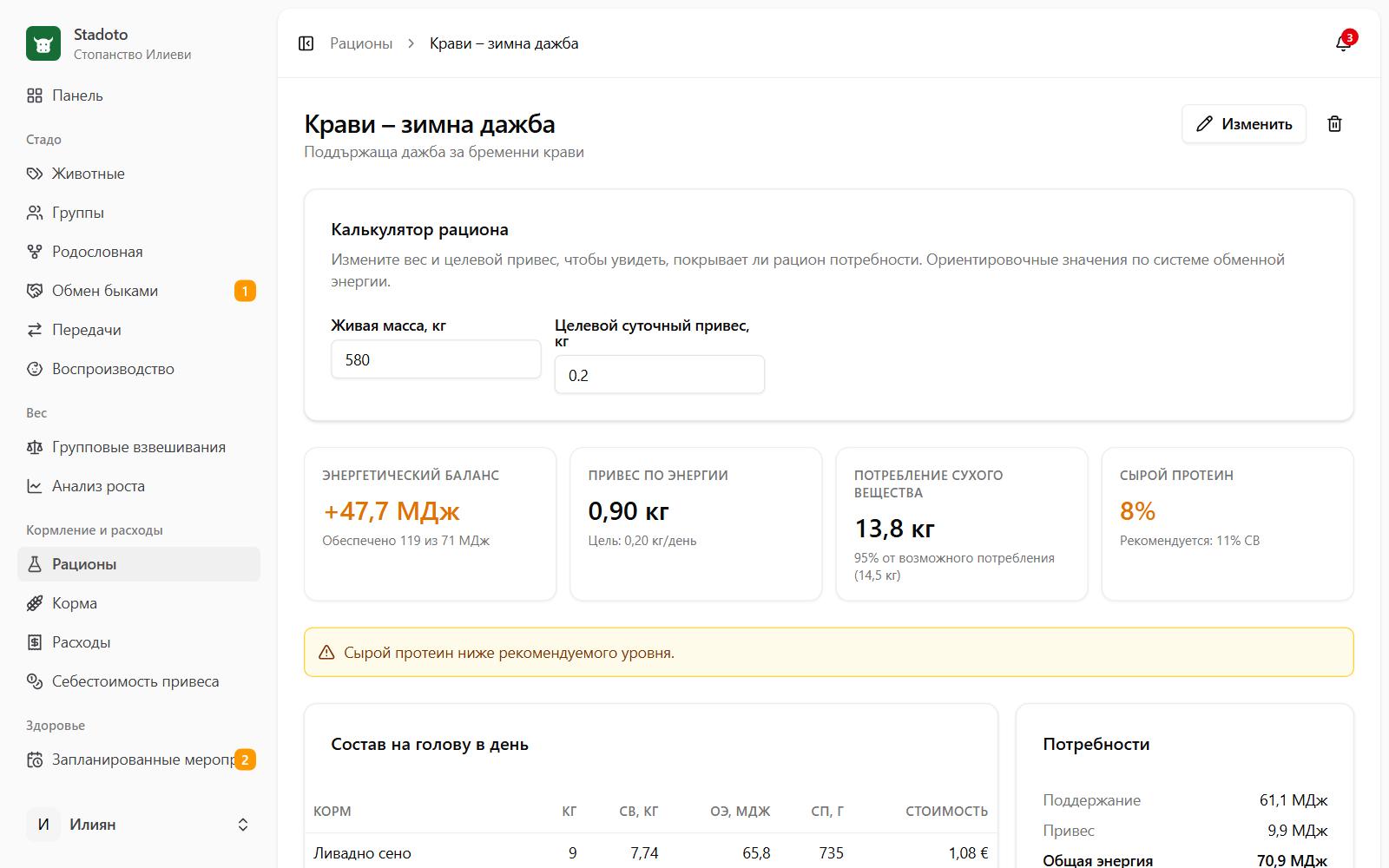This screenshot has height=868, width=1389.
Task: Click the wheat icon beside Корма
Action: point(35,603)
